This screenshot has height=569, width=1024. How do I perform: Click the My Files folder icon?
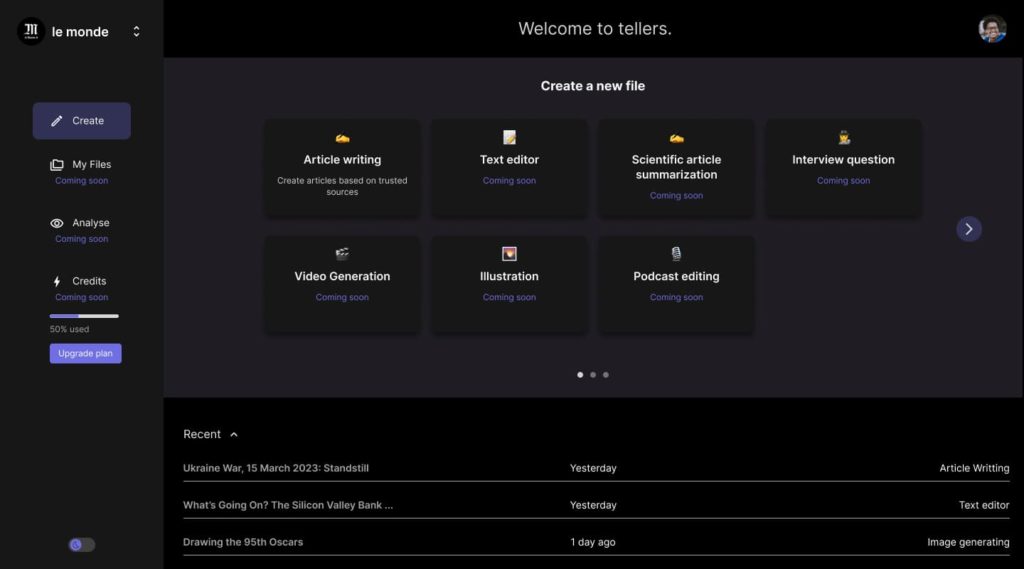57,165
